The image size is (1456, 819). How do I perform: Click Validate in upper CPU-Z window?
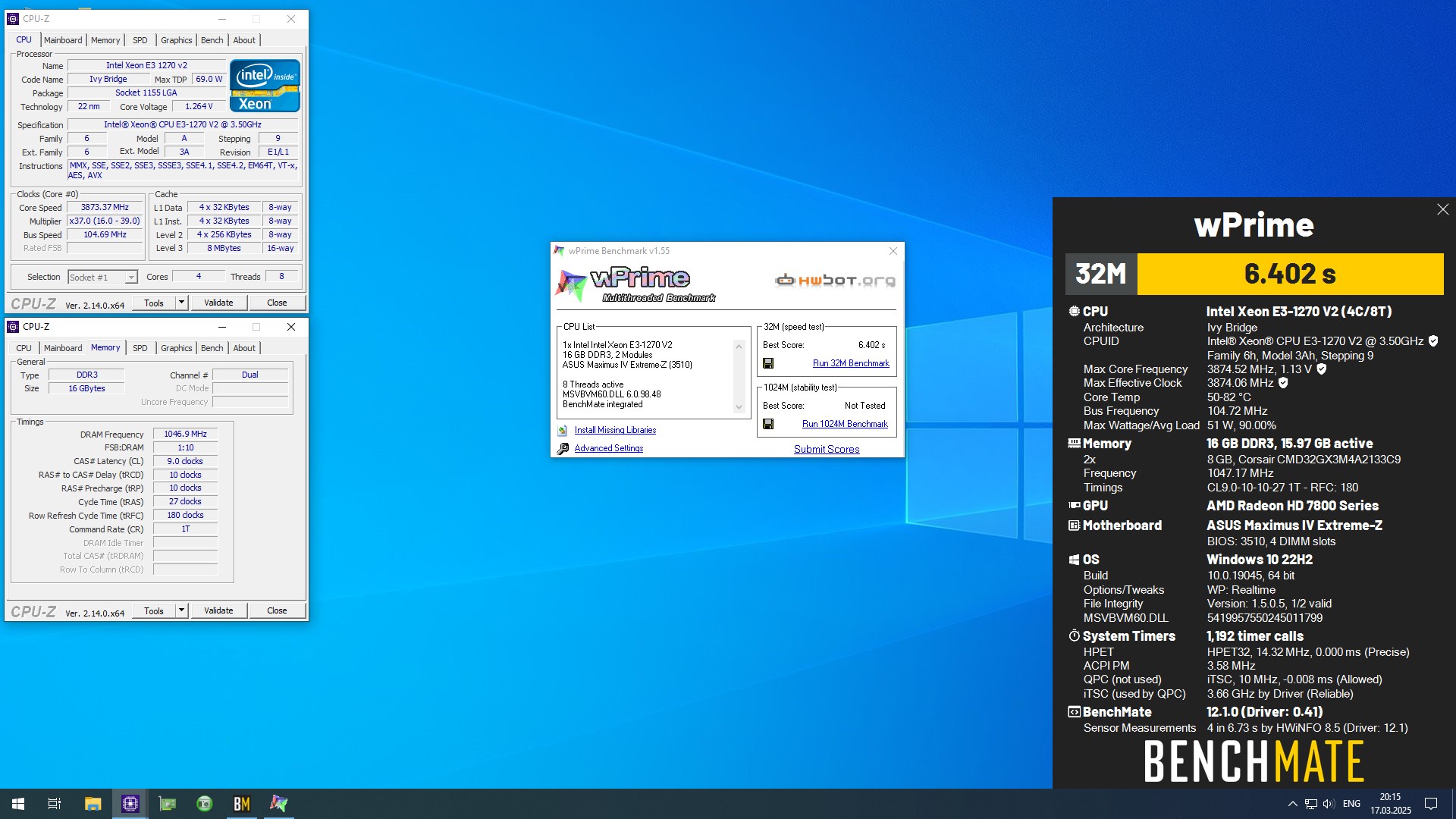(218, 303)
